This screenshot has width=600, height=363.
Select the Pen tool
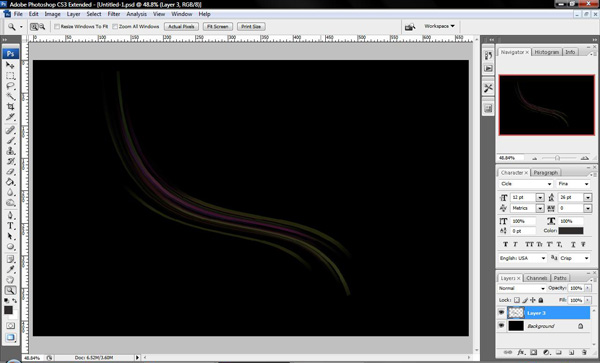(x=10, y=215)
